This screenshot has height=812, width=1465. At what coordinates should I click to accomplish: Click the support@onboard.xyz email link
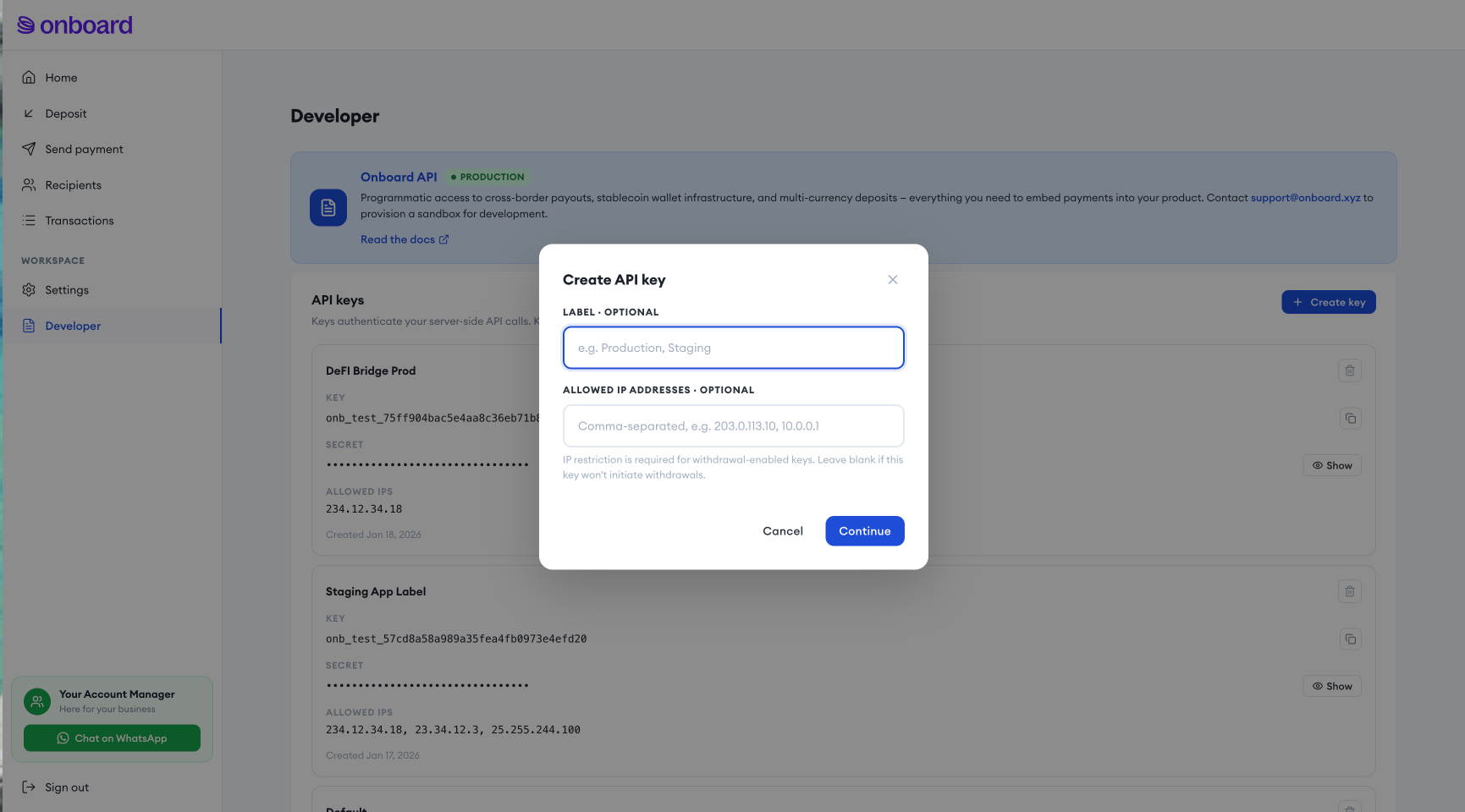click(1305, 198)
